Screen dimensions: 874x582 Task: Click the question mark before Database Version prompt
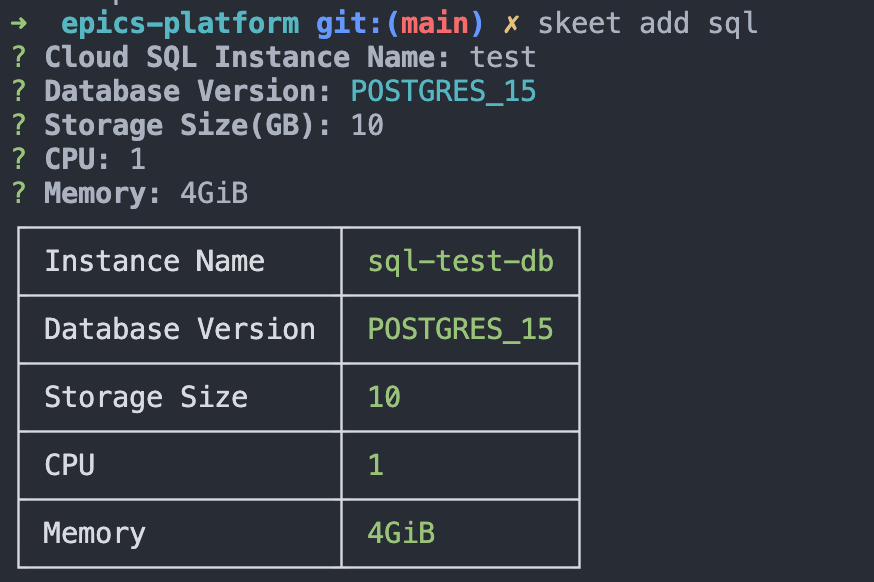tap(19, 91)
